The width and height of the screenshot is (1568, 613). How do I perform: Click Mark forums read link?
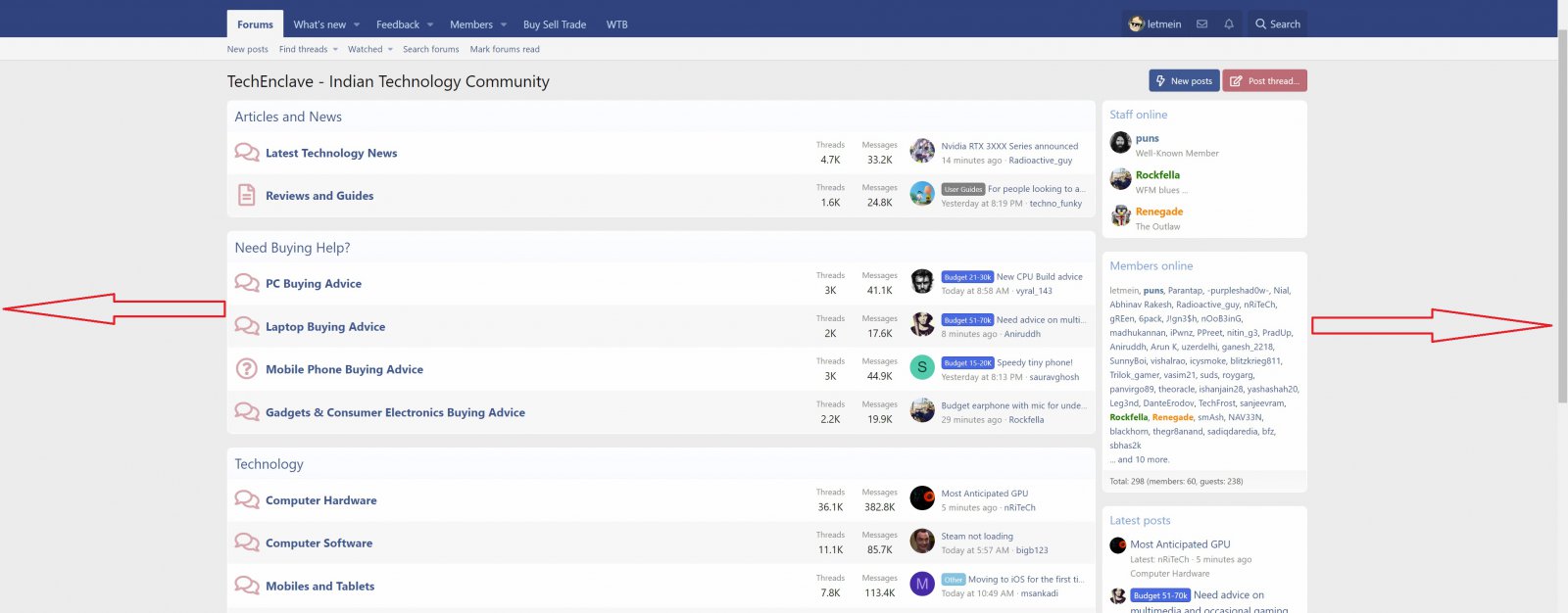click(x=505, y=49)
